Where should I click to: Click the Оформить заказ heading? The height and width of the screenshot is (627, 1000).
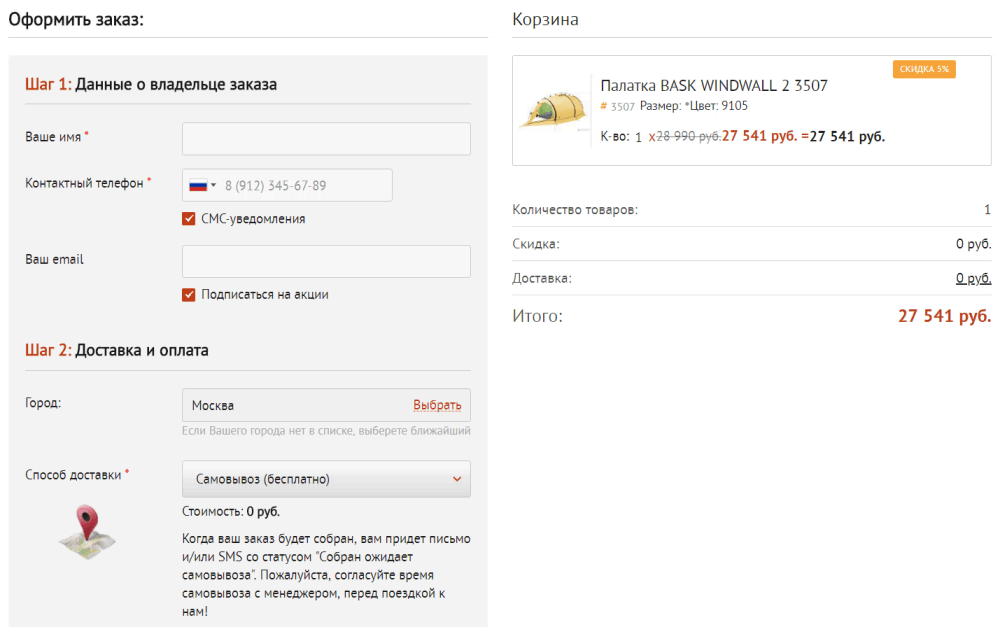coord(76,20)
